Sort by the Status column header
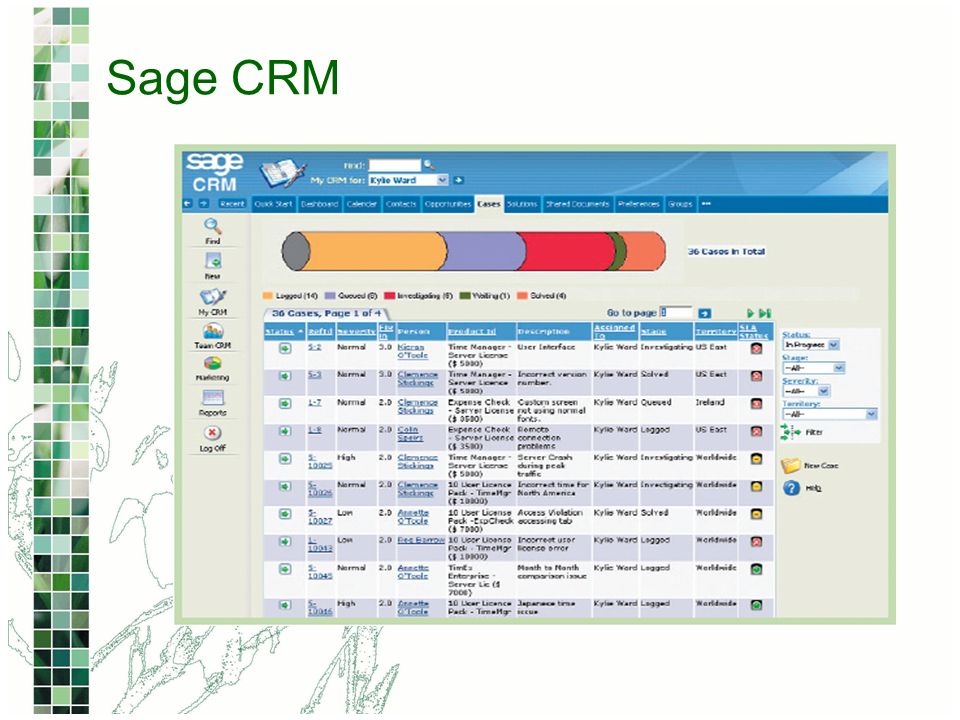The image size is (960, 720). tap(280, 331)
